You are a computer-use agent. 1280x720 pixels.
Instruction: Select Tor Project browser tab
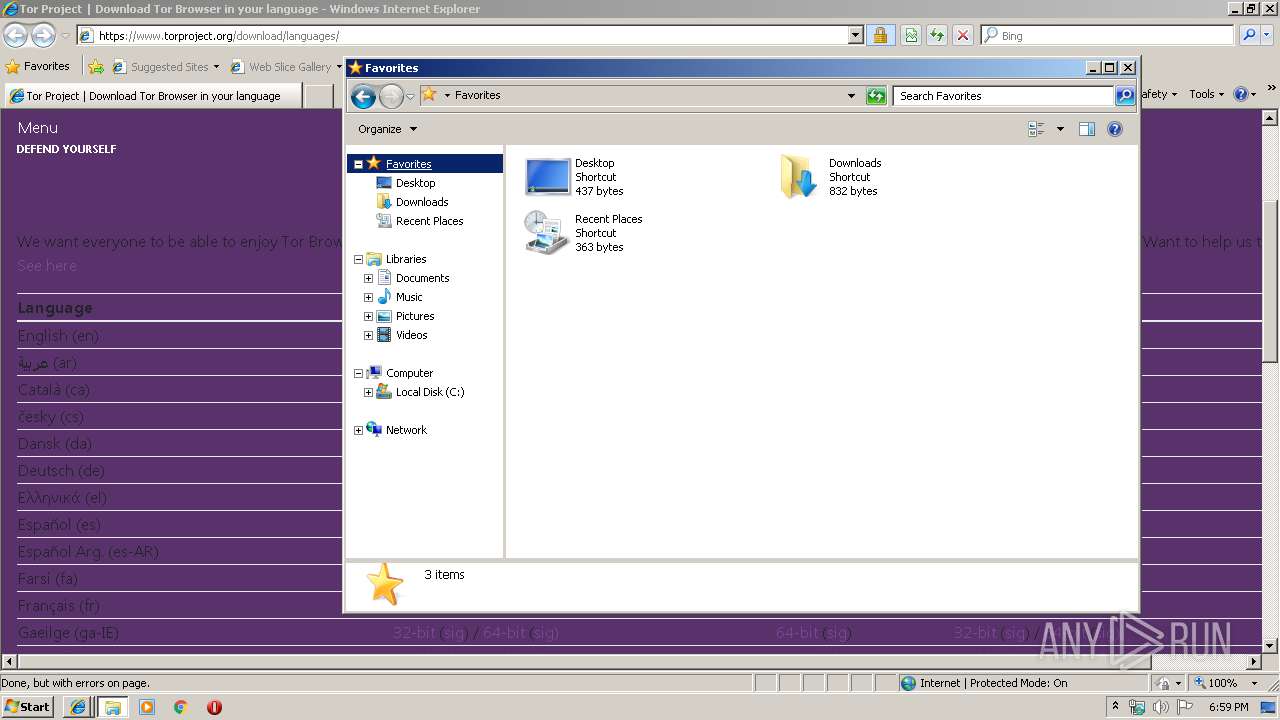[x=153, y=96]
